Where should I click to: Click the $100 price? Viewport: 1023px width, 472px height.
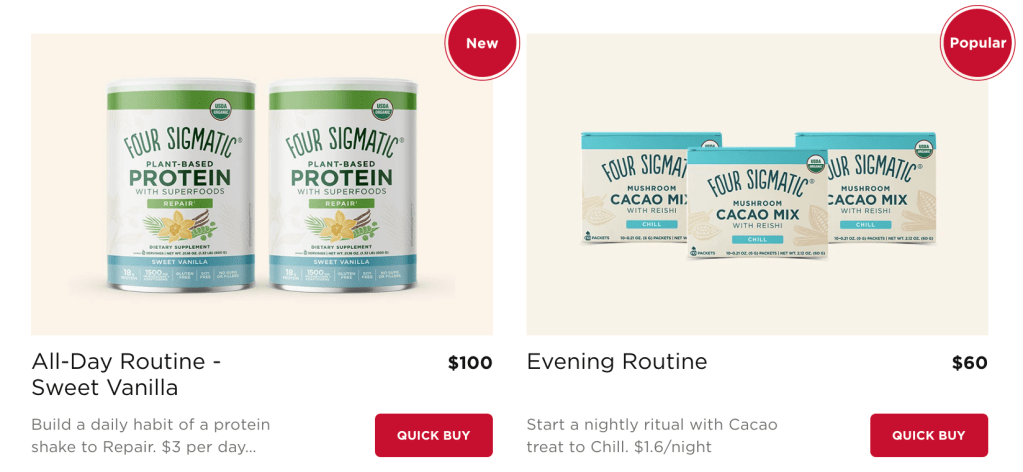469,363
